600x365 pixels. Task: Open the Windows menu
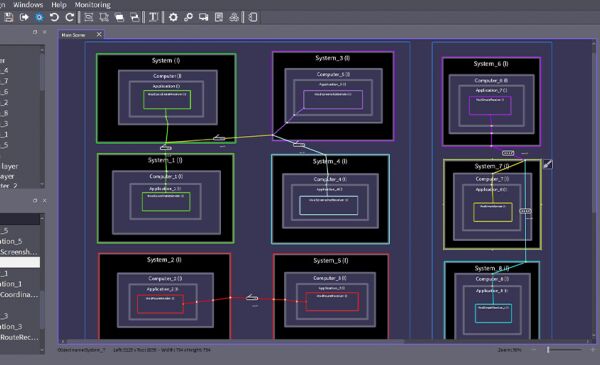click(x=28, y=5)
